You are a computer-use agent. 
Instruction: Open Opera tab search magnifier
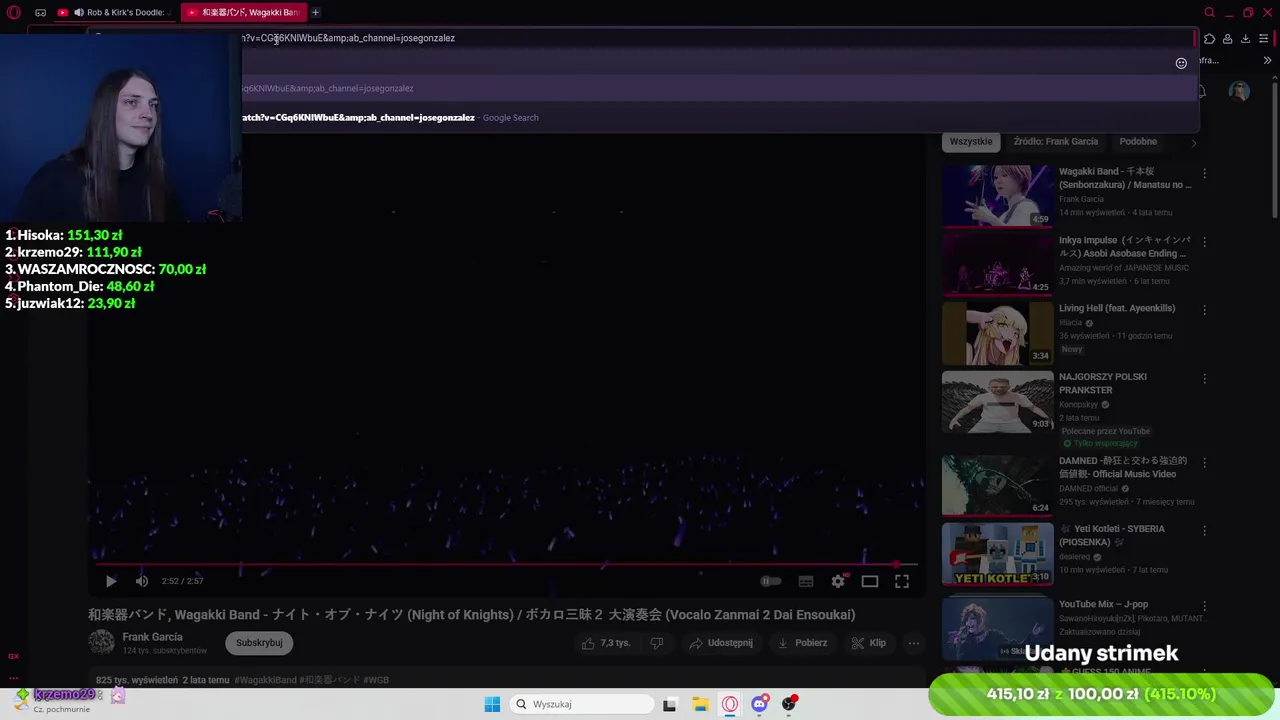(x=1209, y=13)
